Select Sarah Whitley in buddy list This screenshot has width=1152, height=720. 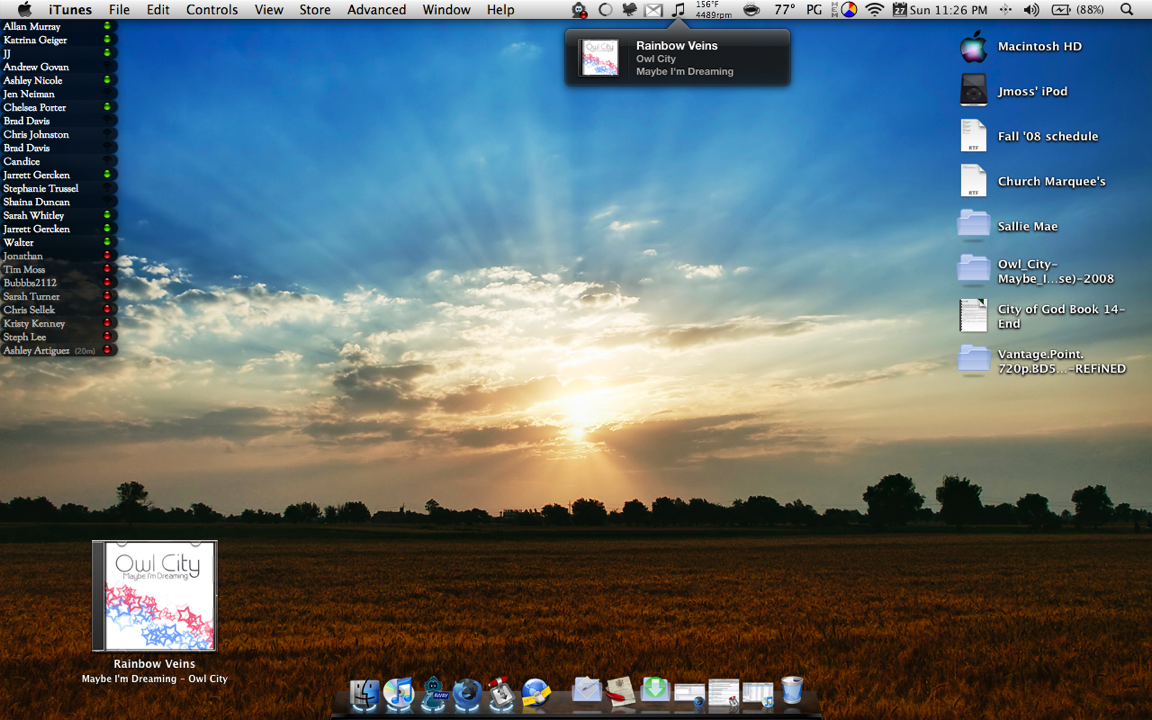coord(59,215)
